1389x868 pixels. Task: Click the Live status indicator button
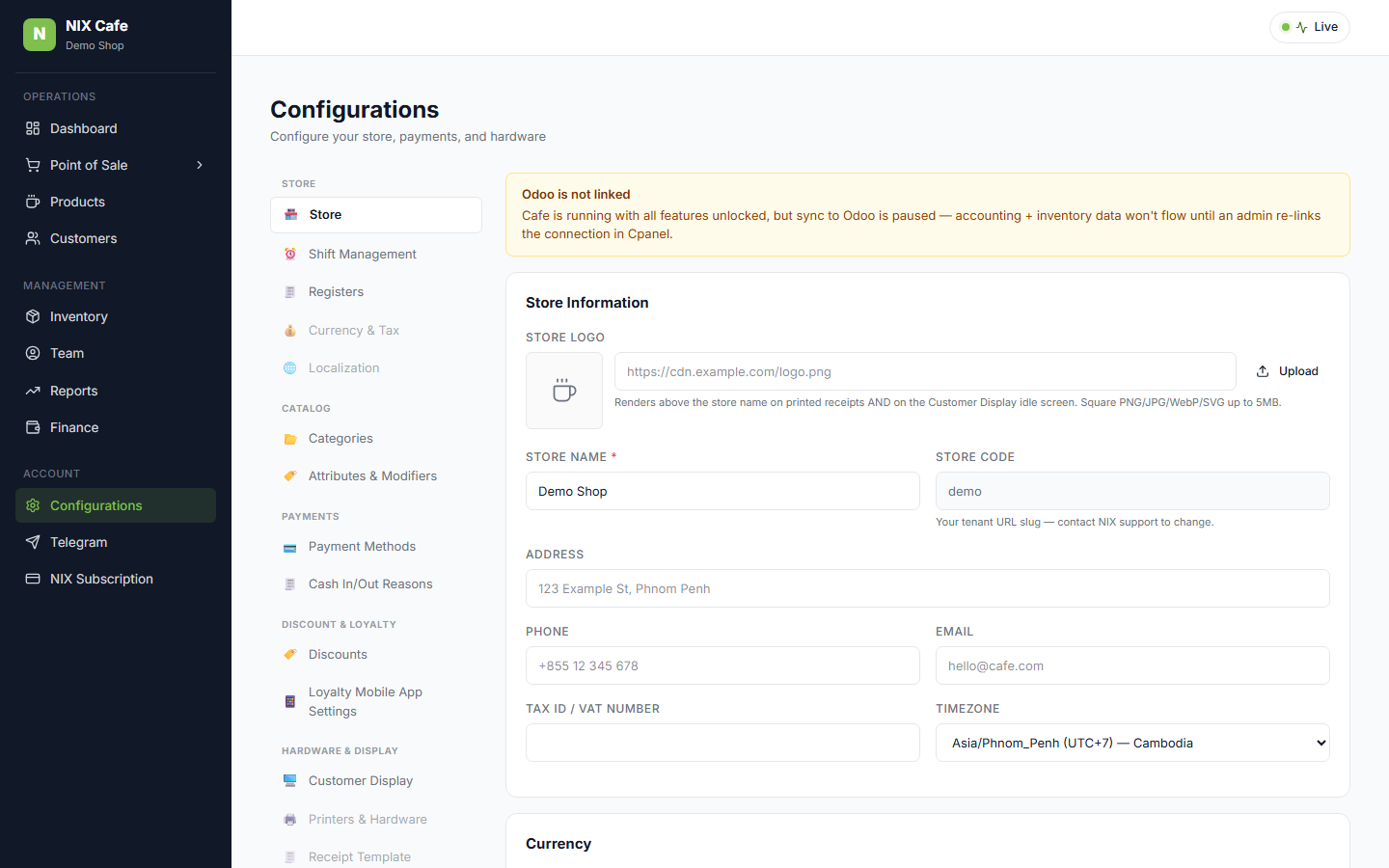(1310, 27)
